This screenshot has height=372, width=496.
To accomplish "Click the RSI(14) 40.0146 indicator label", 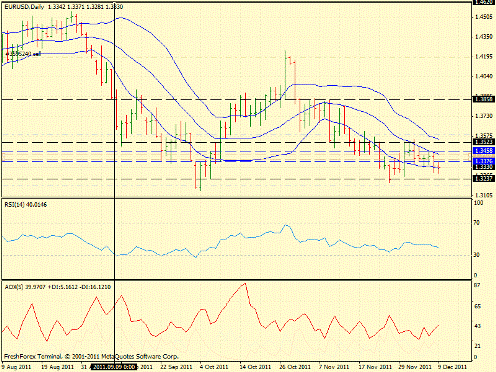I will (x=26, y=205).
